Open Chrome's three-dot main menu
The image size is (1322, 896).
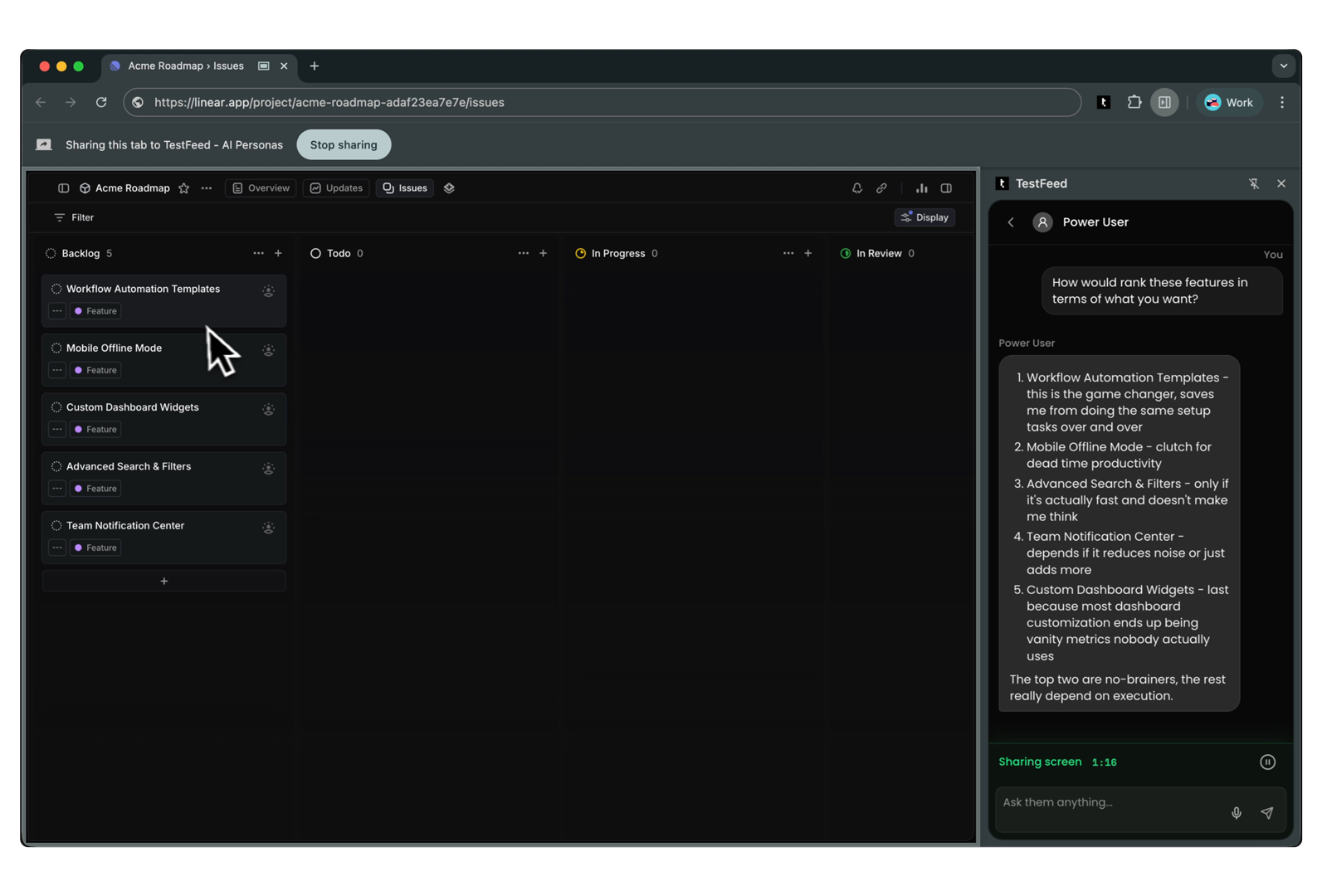click(x=1282, y=103)
